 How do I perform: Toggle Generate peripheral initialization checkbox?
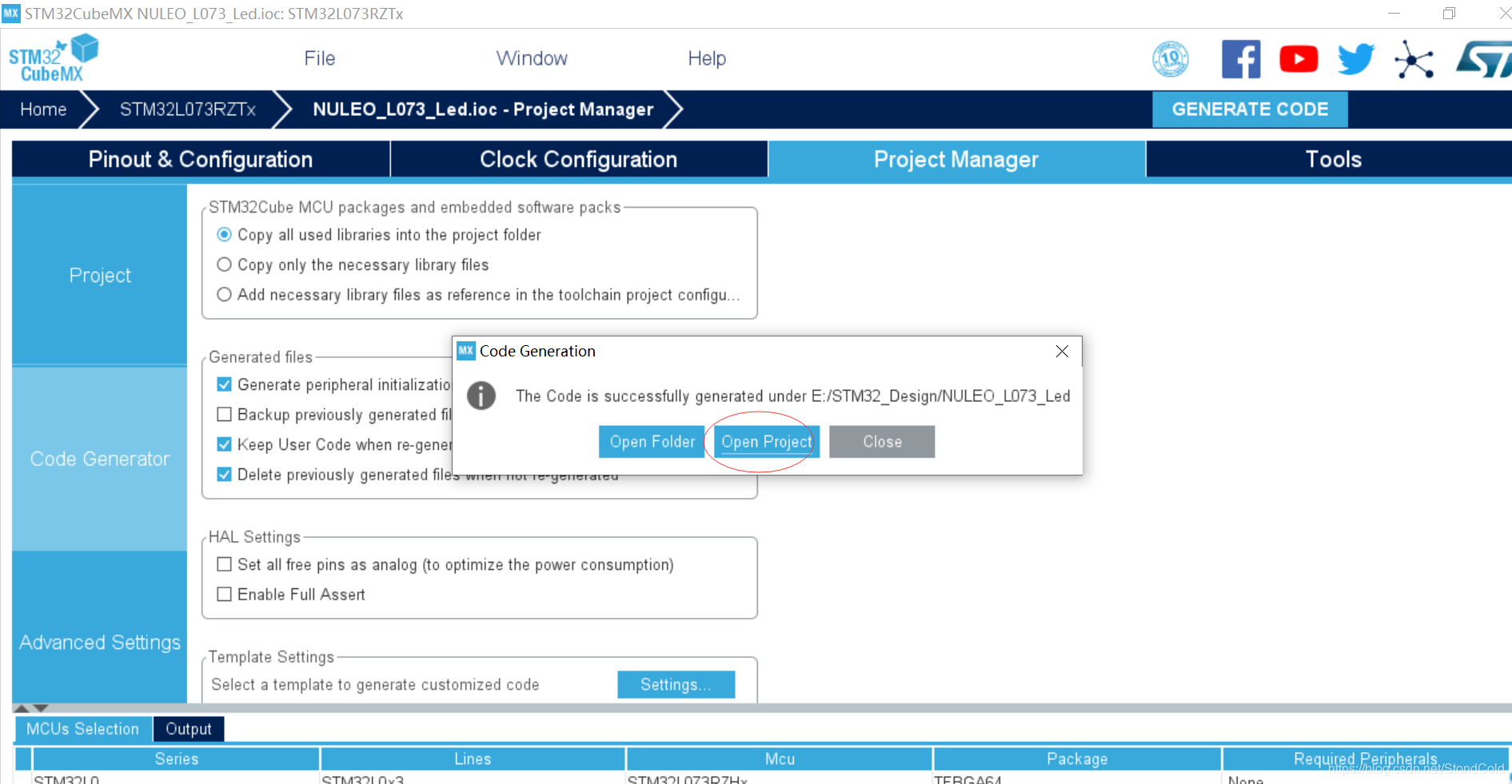tap(225, 384)
